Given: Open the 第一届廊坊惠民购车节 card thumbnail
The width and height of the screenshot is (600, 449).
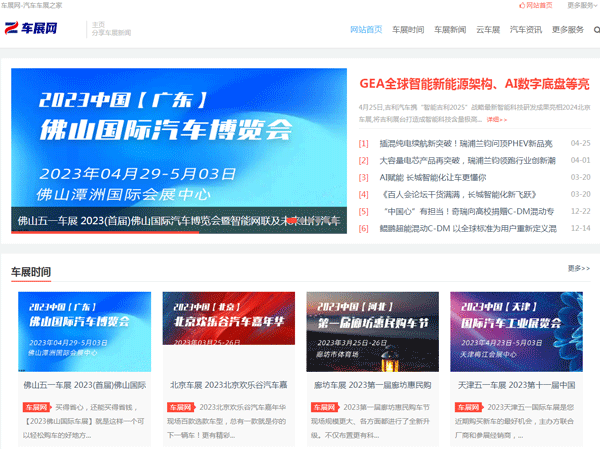Looking at the screenshot, I should (373, 331).
